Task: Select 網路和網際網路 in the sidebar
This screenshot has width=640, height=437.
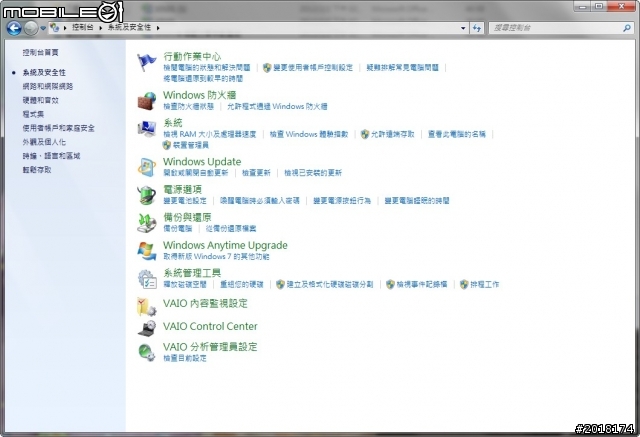Action: (48, 87)
